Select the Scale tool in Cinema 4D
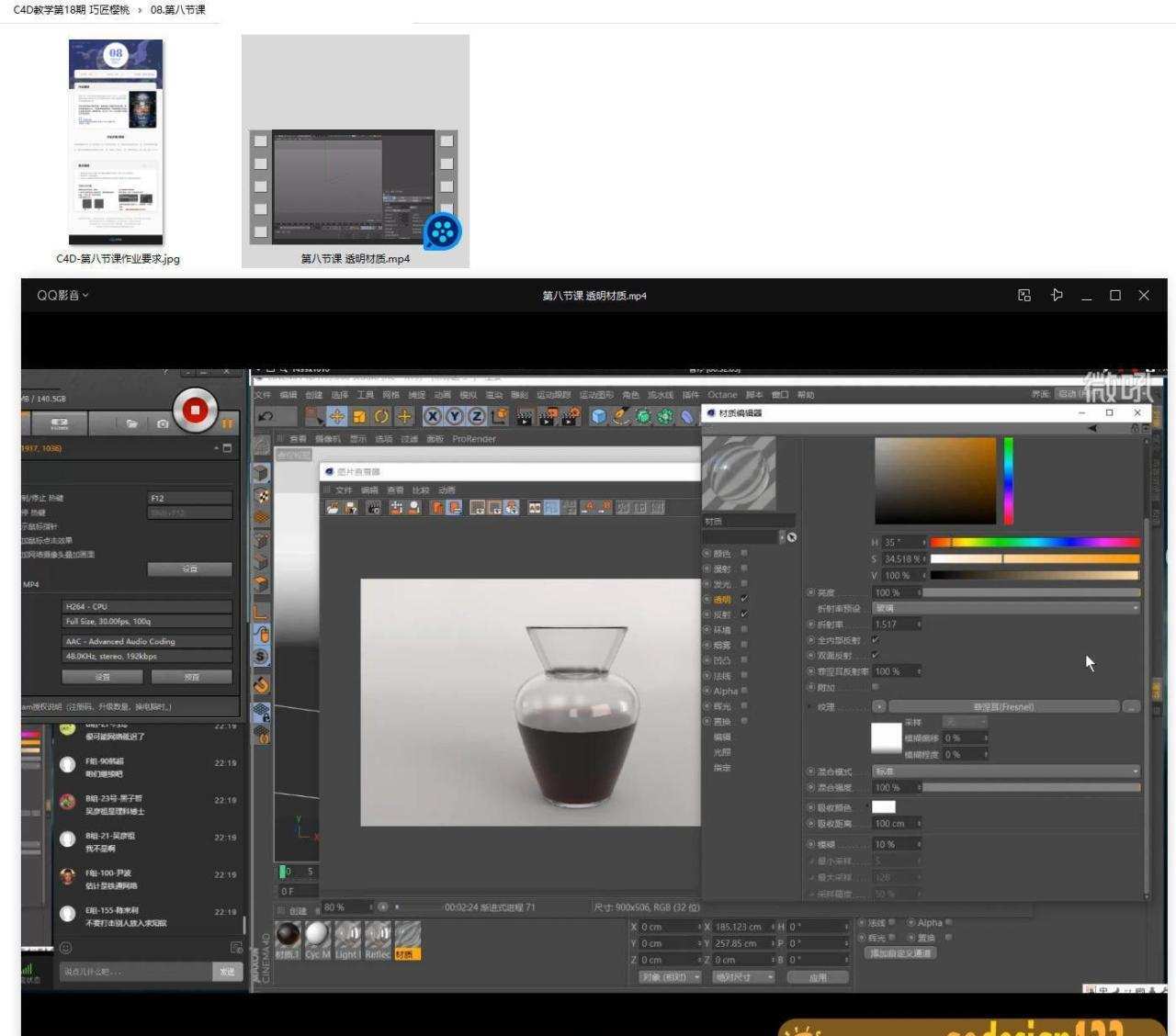Viewport: 1176px width, 1036px height. coord(359,416)
